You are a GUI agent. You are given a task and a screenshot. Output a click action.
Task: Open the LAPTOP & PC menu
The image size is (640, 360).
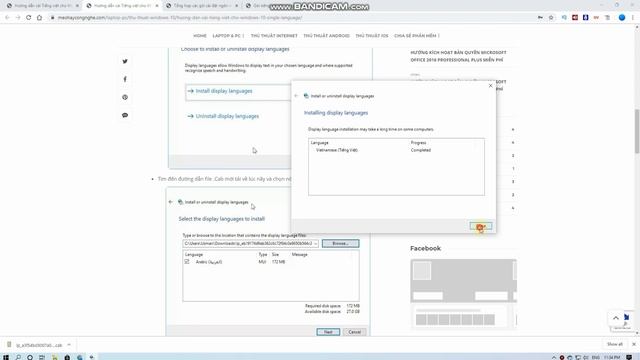pyautogui.click(x=228, y=36)
